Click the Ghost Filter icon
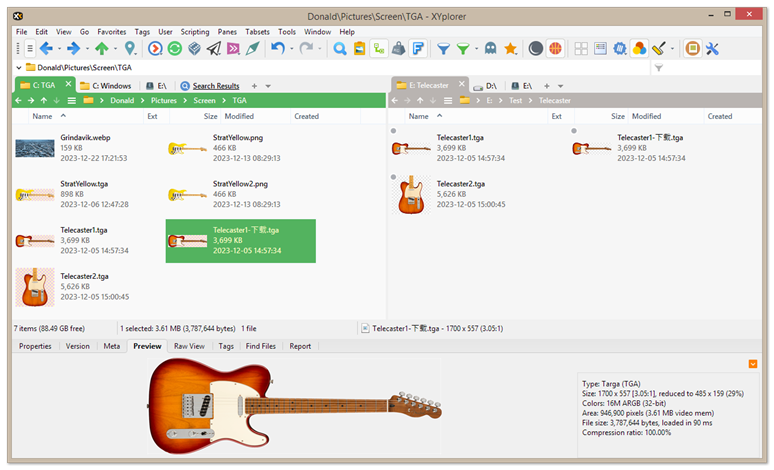The height and width of the screenshot is (470, 774). point(490,48)
